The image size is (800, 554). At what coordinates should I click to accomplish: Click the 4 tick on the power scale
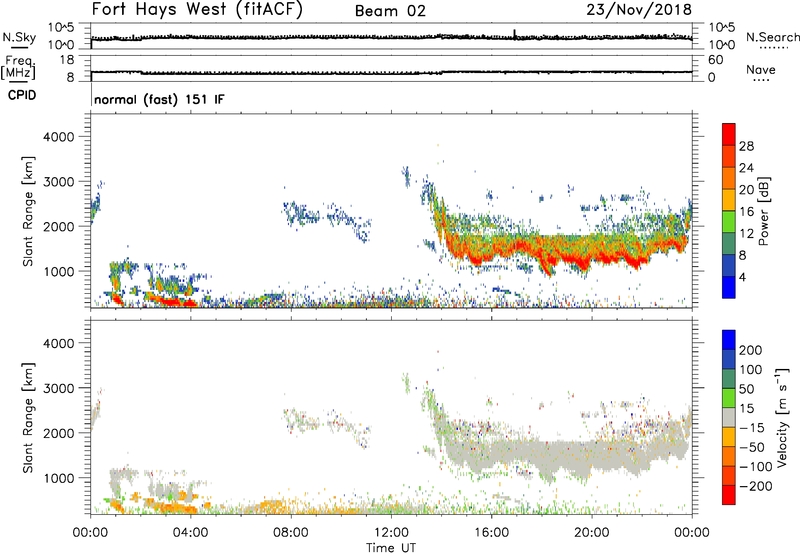click(x=743, y=278)
